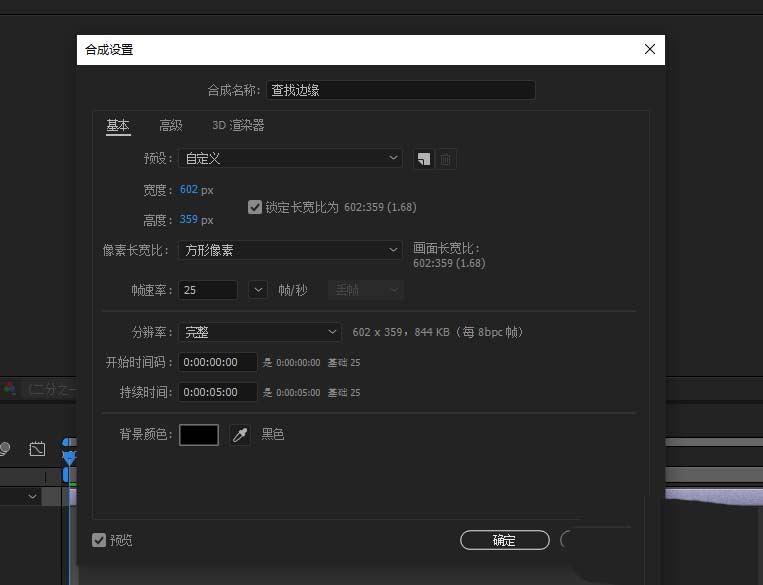Click the 开始时间码 field 0:00:00:00

[218, 362]
